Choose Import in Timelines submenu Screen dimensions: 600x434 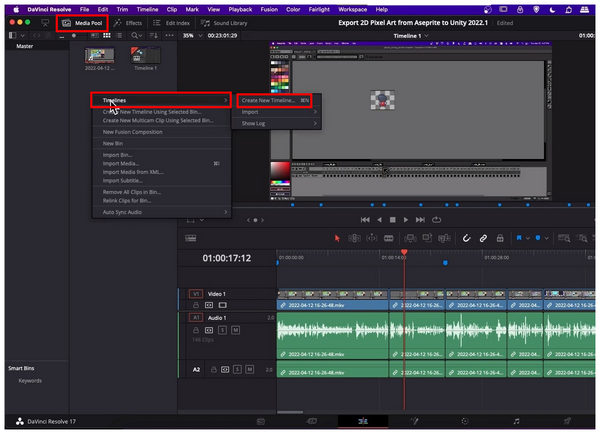[x=278, y=112]
